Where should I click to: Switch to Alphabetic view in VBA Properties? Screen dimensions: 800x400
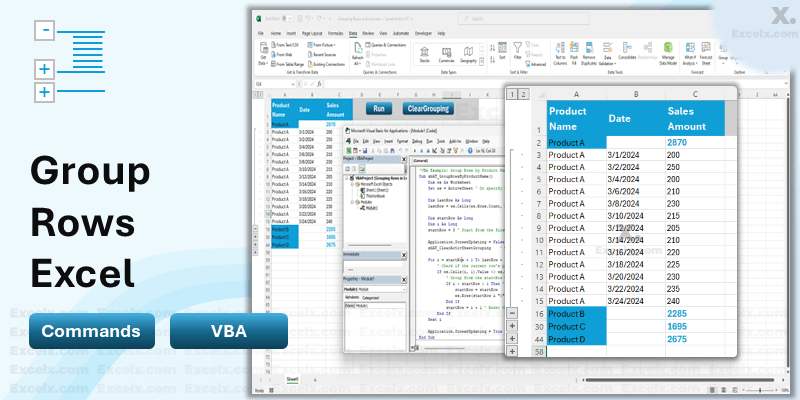pos(352,297)
